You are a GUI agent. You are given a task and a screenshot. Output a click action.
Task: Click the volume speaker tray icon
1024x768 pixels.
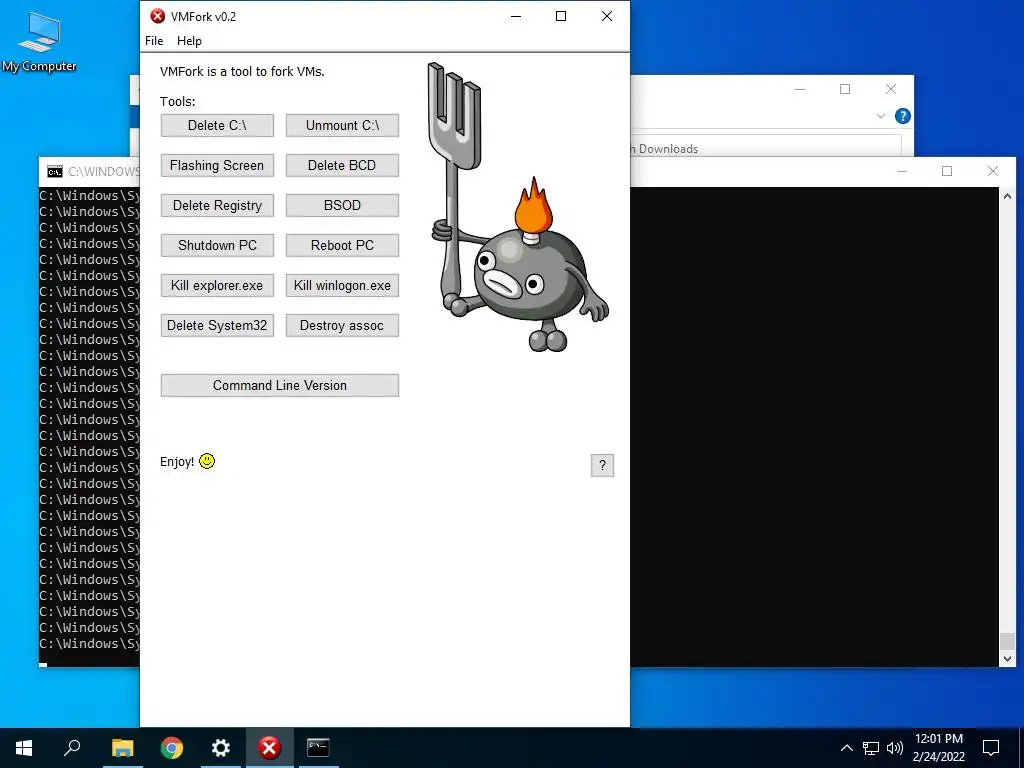click(x=895, y=748)
